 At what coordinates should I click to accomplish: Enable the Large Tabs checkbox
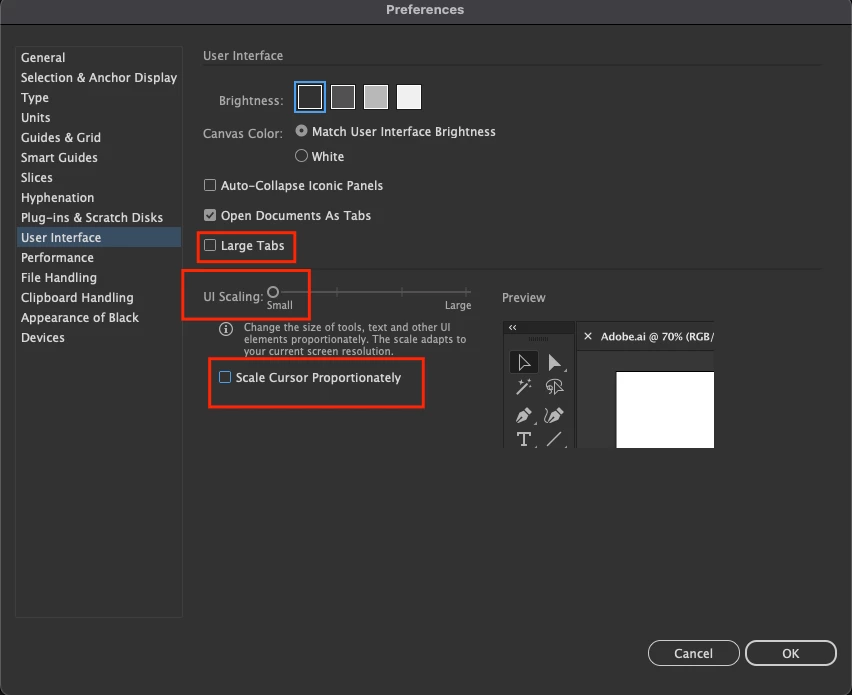pos(210,245)
